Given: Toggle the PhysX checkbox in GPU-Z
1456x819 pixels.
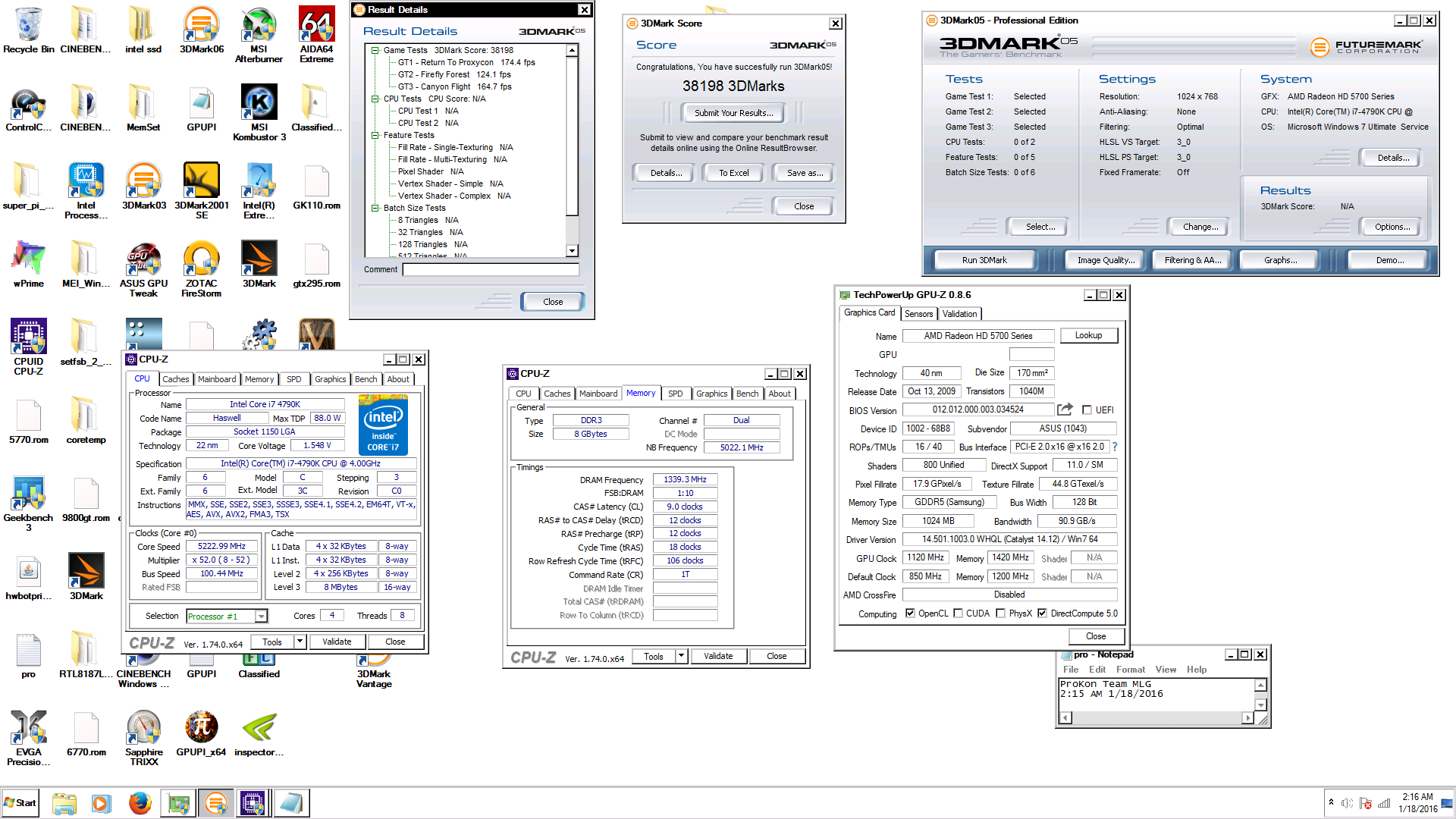Looking at the screenshot, I should 1000,613.
